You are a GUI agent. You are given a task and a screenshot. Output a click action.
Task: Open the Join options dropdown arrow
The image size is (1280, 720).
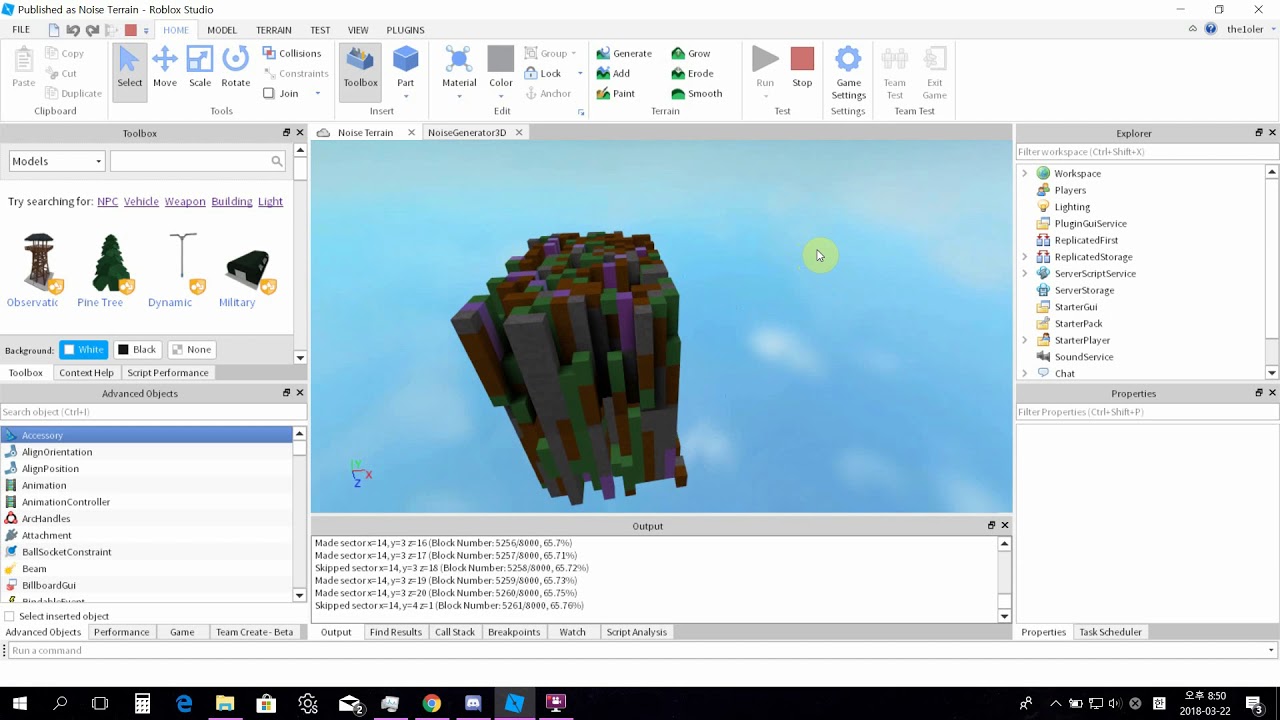pyautogui.click(x=318, y=93)
